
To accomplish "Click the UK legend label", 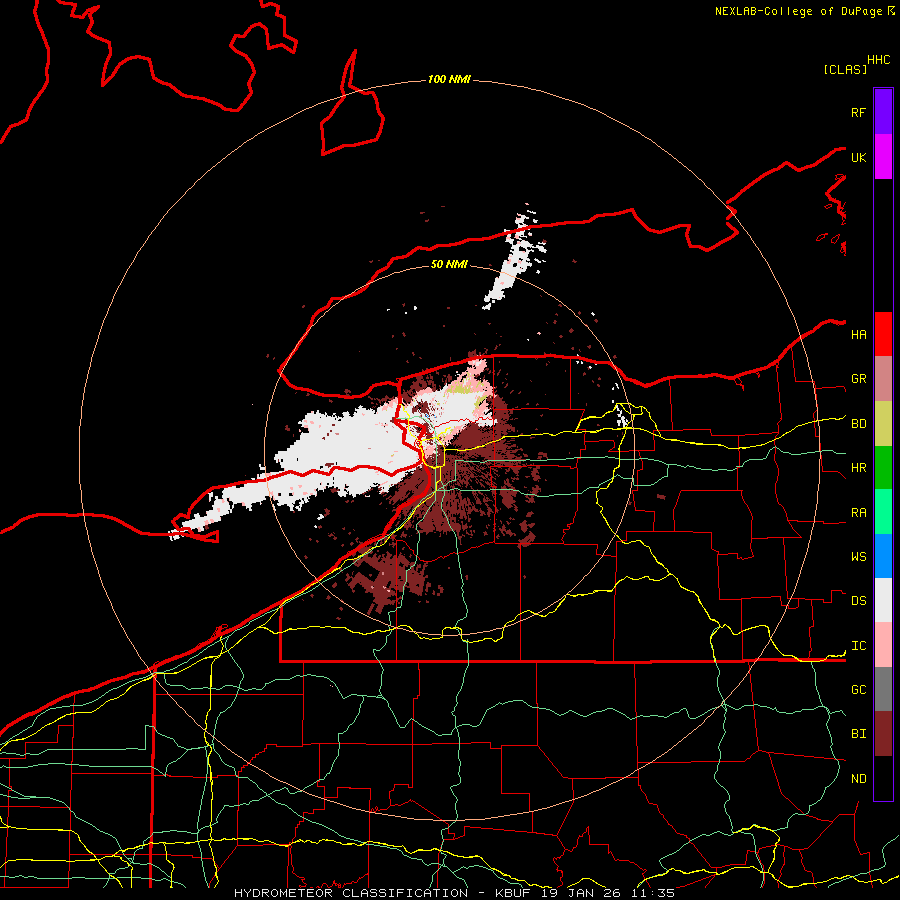I will pyautogui.click(x=858, y=157).
